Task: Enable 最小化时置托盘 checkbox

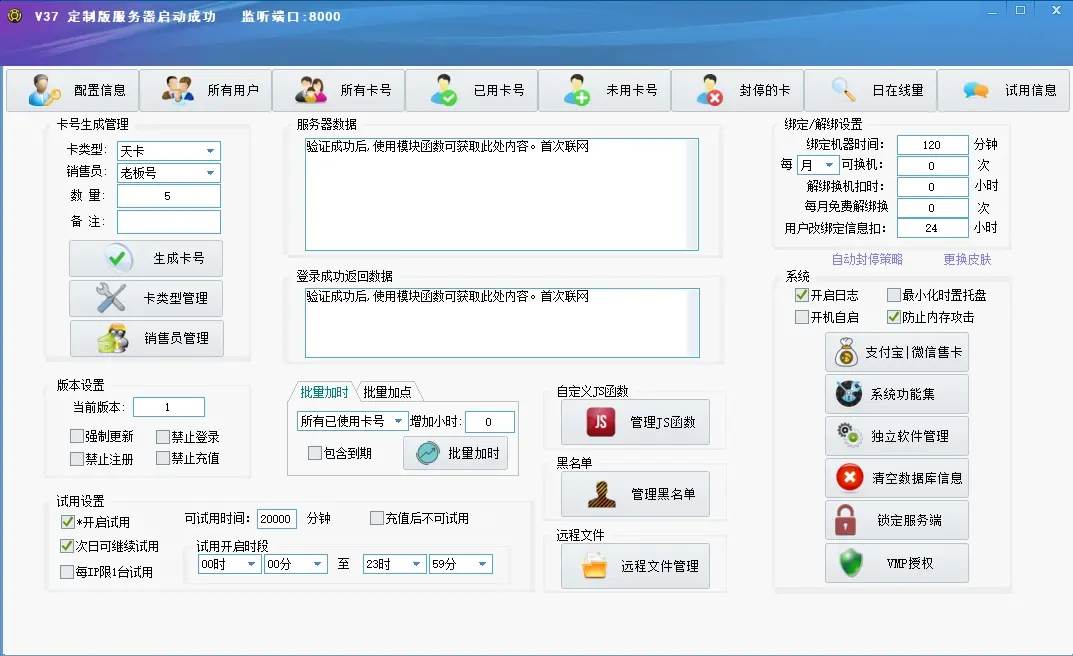Action: (893, 295)
